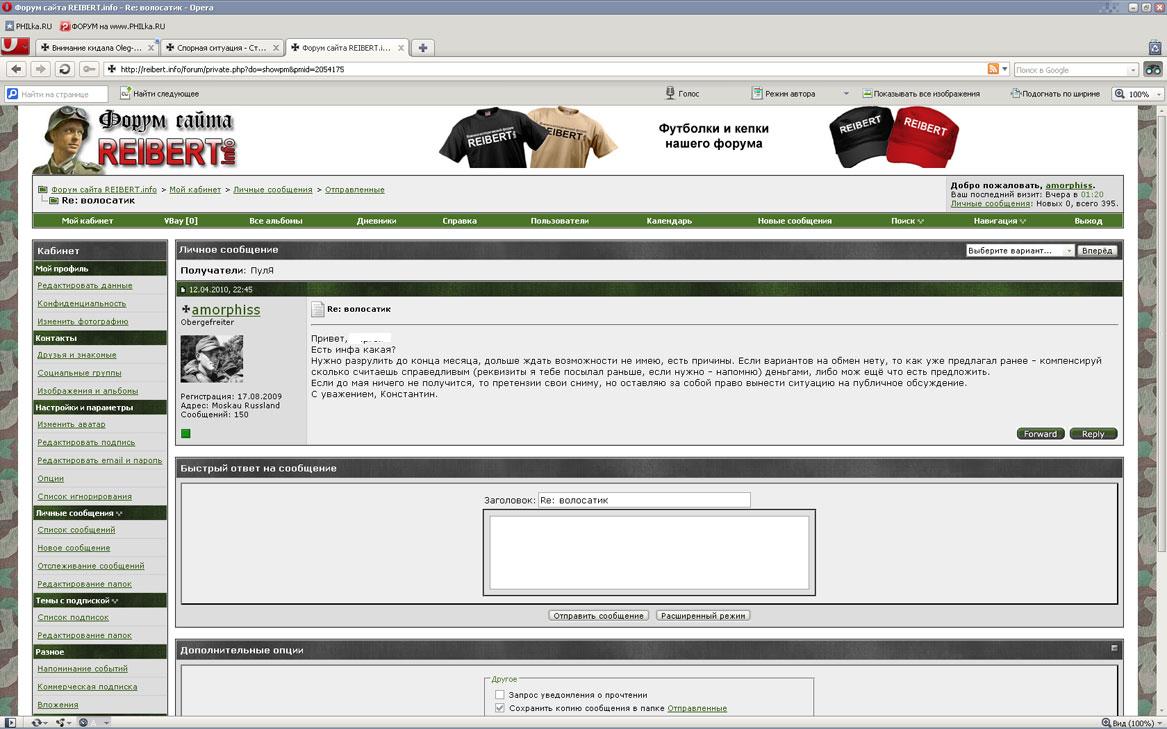Collapse the 'Дополнительные опции' panel icon

(x=1114, y=649)
